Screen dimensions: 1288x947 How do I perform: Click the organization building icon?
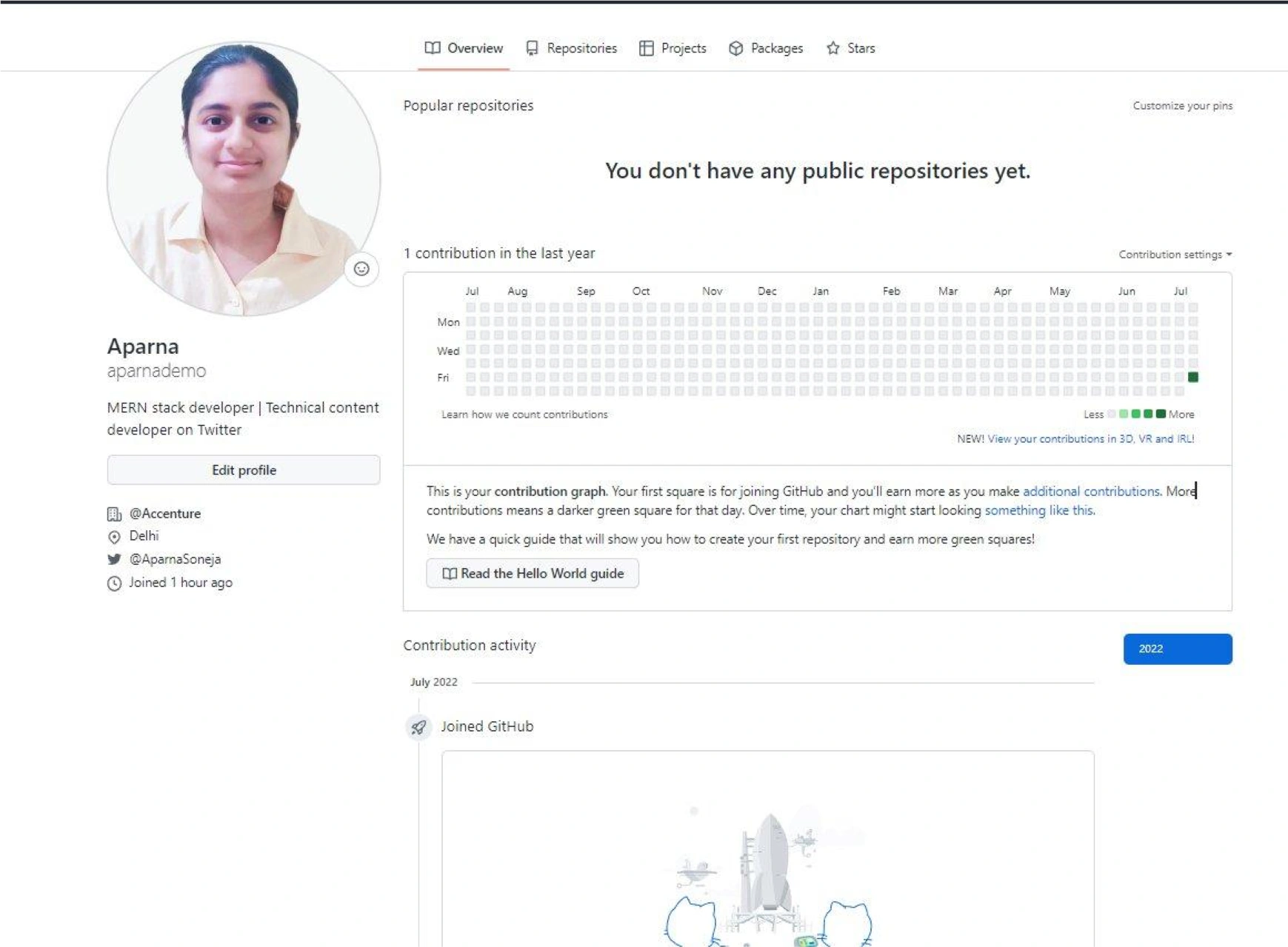pyautogui.click(x=114, y=514)
